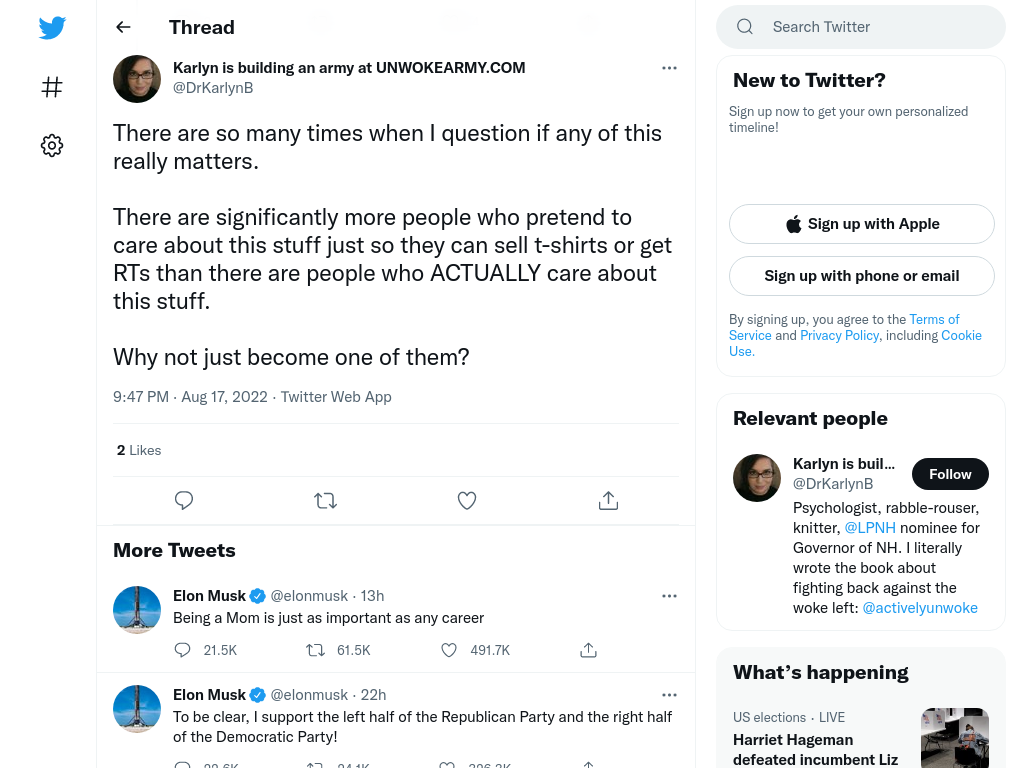Go back with the Thread arrow
This screenshot has width=1024, height=768.
[123, 27]
